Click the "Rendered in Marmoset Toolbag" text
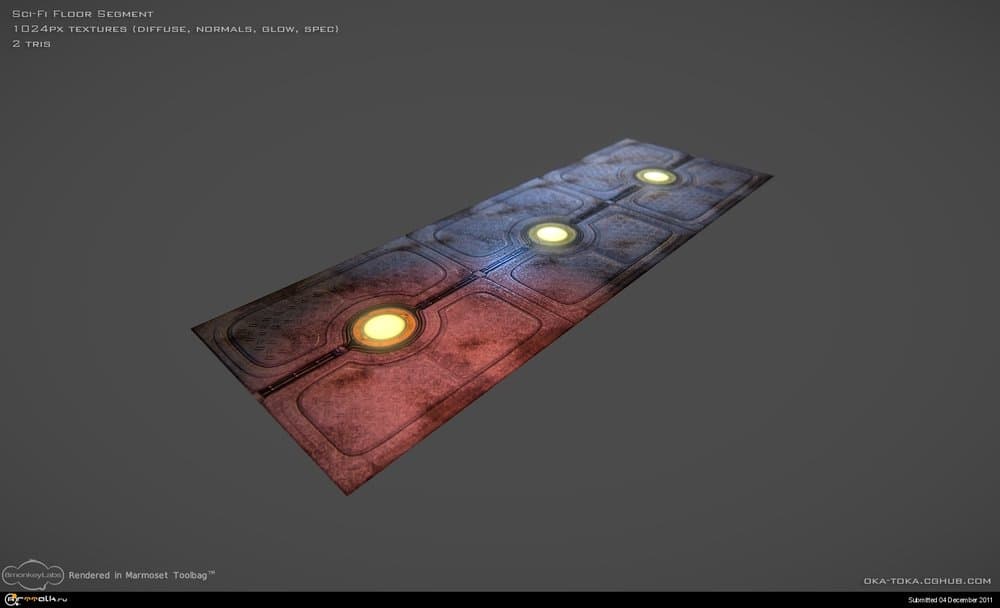1000x608 pixels. [141, 575]
